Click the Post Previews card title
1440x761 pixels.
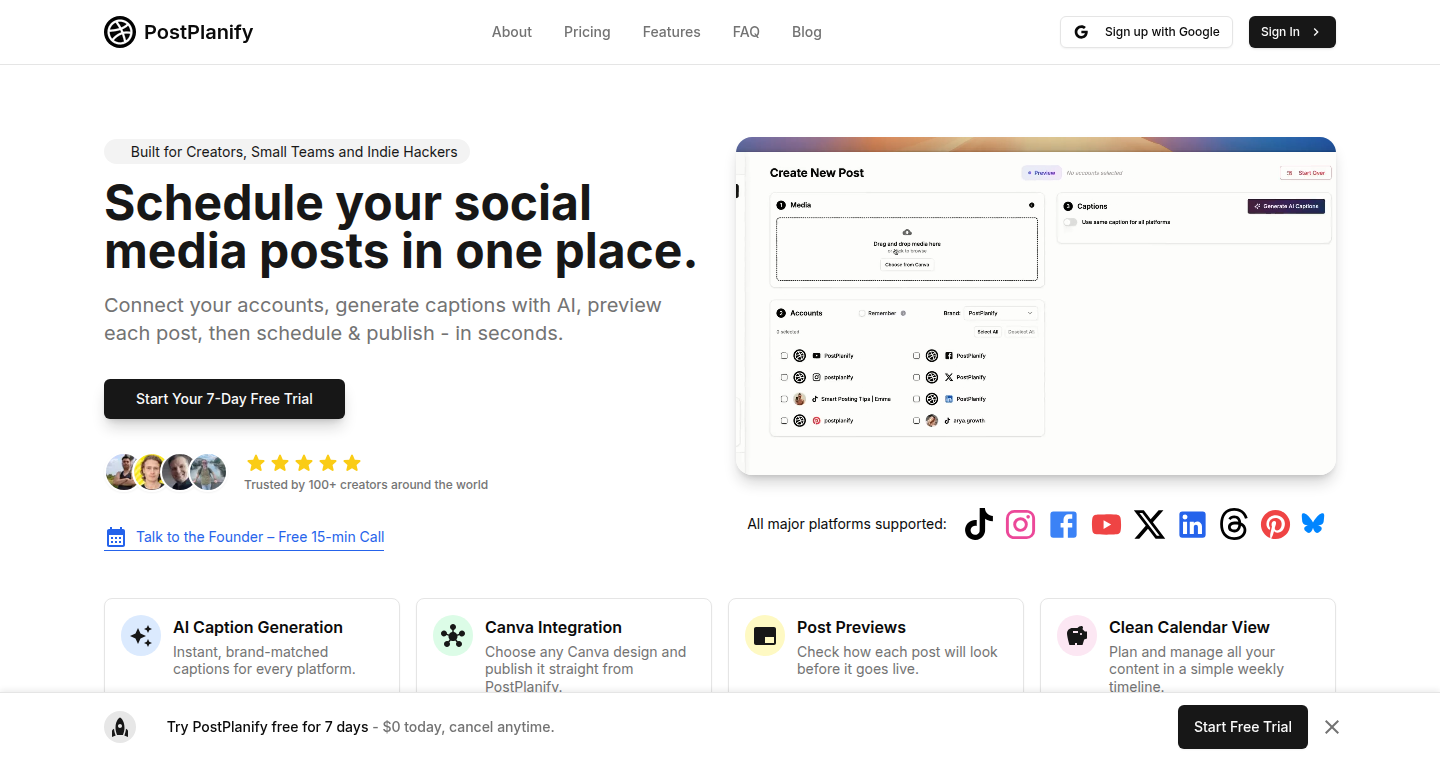click(x=851, y=627)
